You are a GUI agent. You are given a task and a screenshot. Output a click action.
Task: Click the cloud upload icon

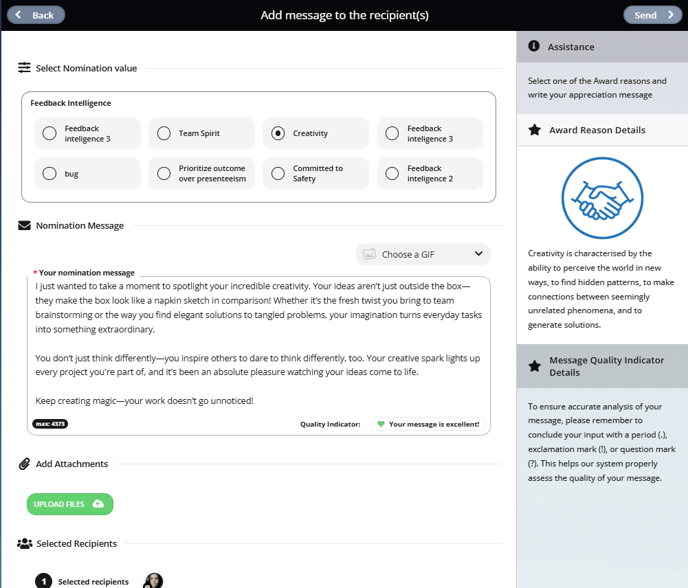click(x=98, y=504)
